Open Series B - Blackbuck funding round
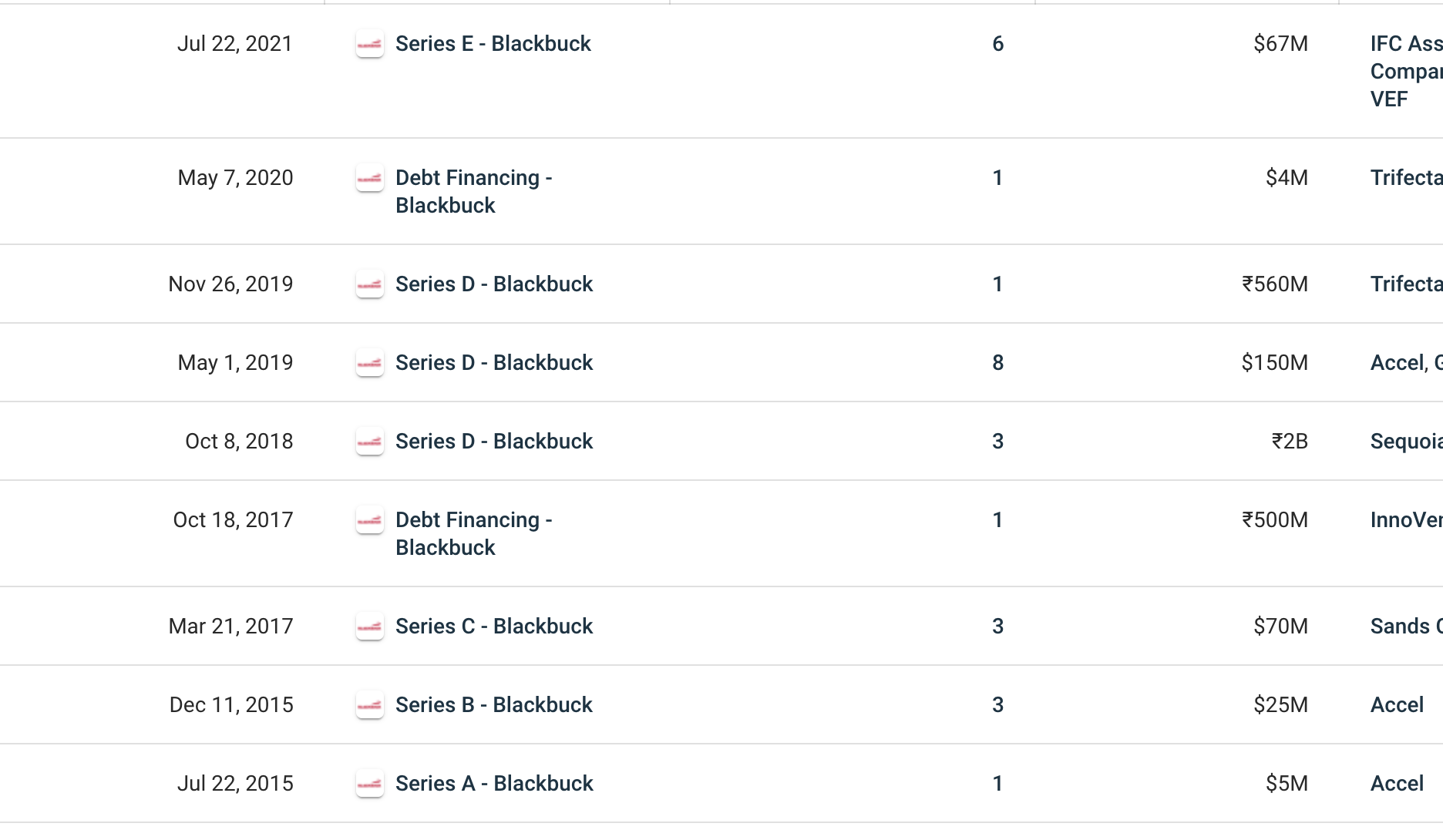This screenshot has width=1443, height=840. pos(493,705)
